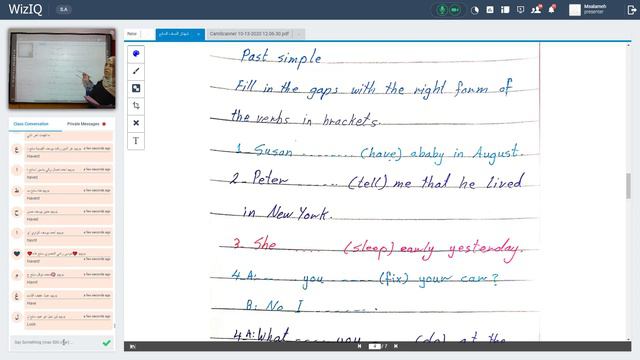Close the active blue whiteboard tab
The height and width of the screenshot is (360, 640).
(x=199, y=34)
